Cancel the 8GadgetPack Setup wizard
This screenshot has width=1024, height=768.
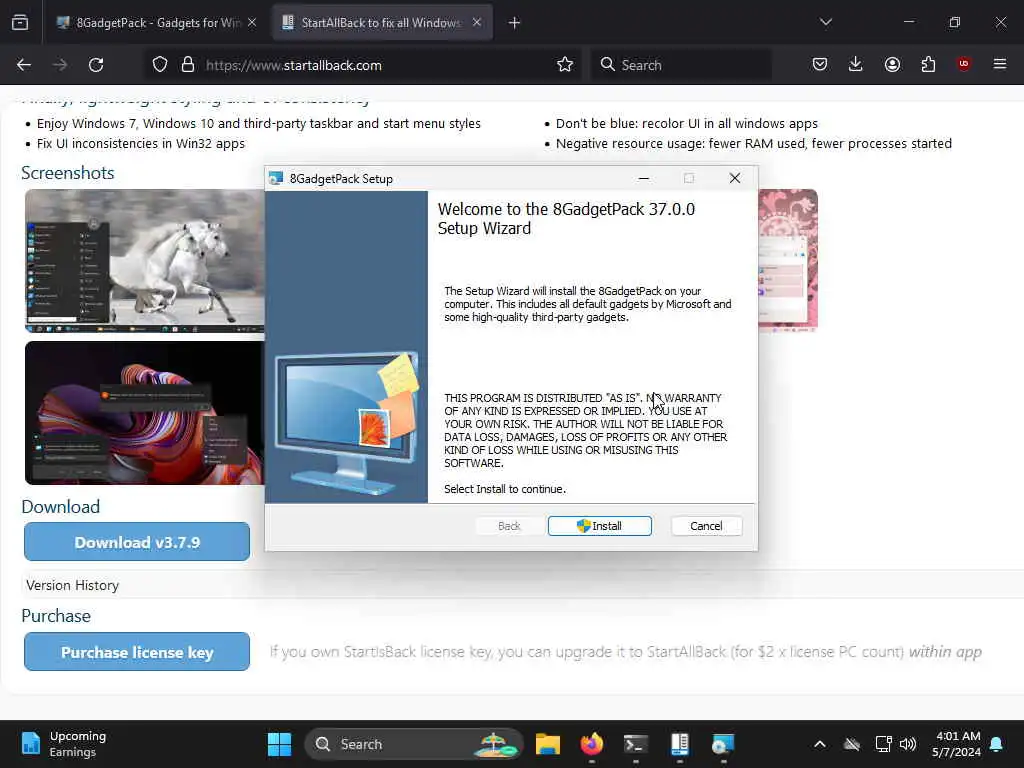point(706,526)
